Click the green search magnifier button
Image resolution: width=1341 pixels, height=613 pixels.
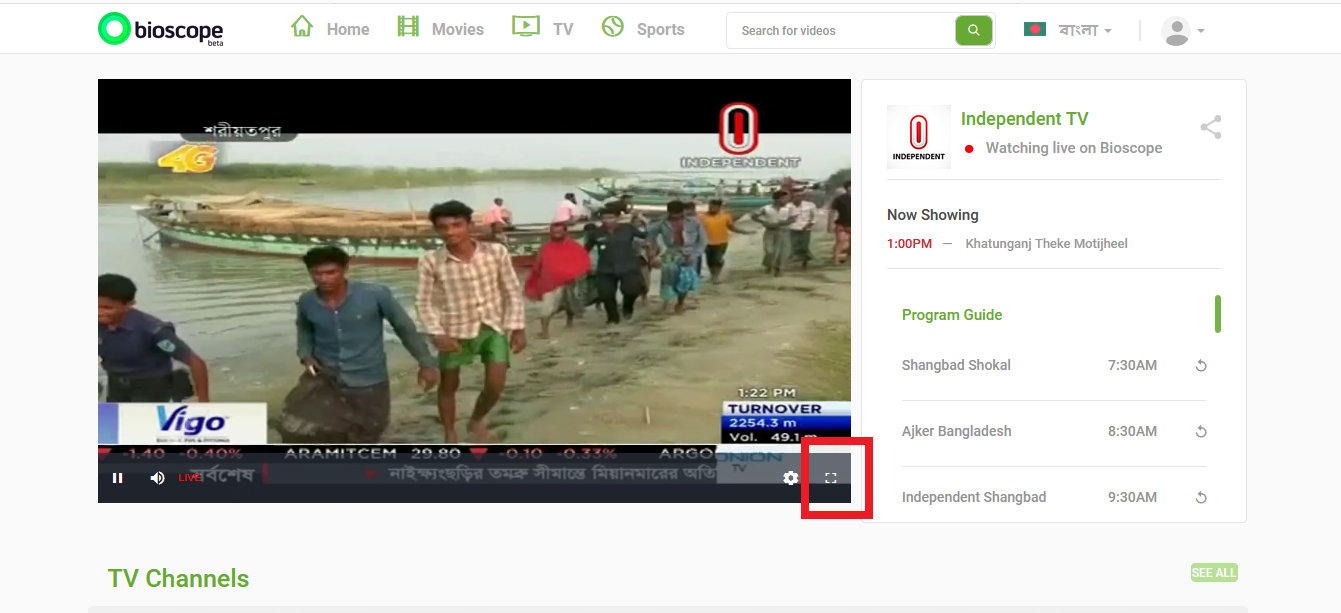(974, 30)
